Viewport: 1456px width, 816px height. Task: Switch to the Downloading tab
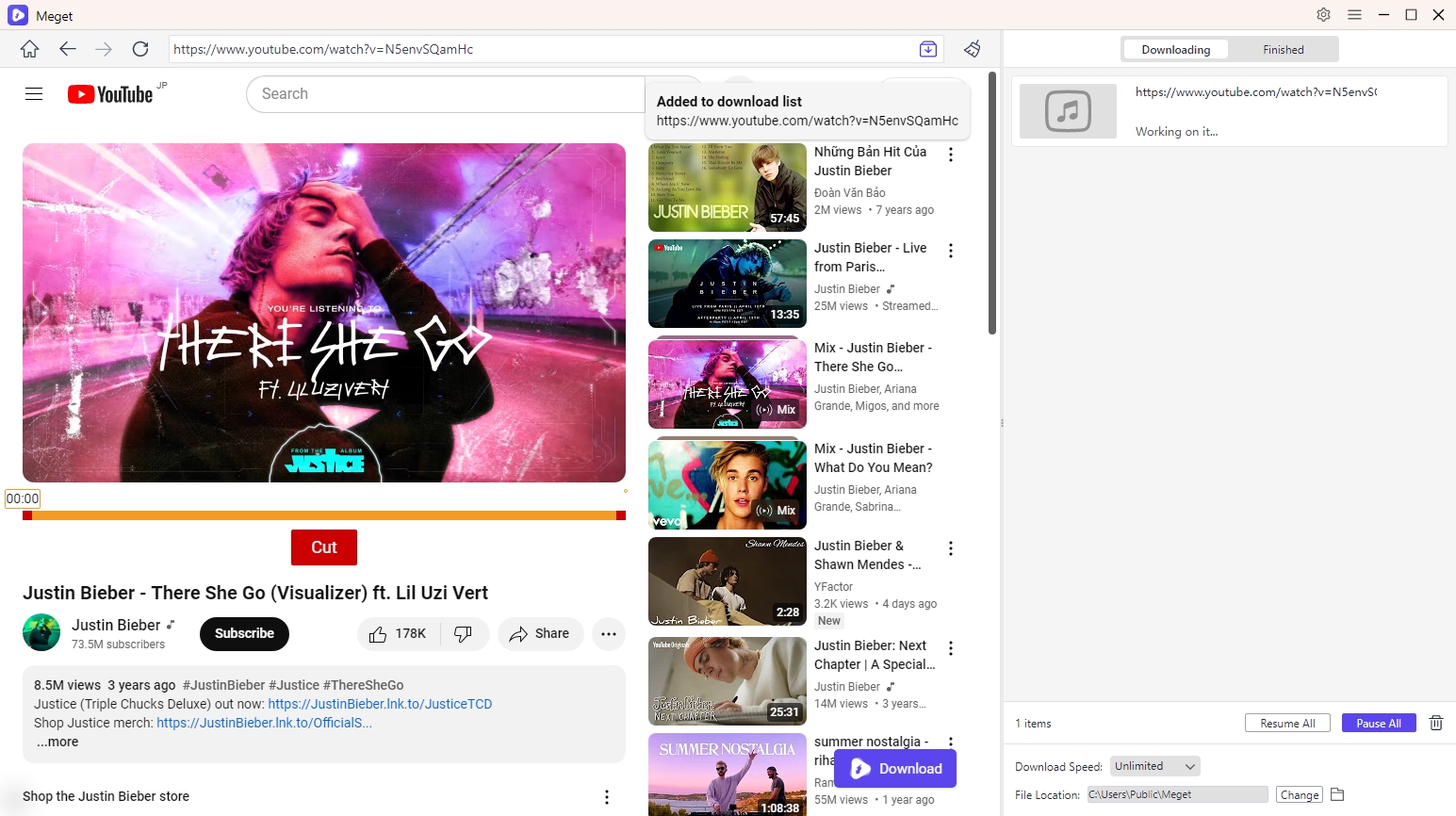pyautogui.click(x=1176, y=50)
